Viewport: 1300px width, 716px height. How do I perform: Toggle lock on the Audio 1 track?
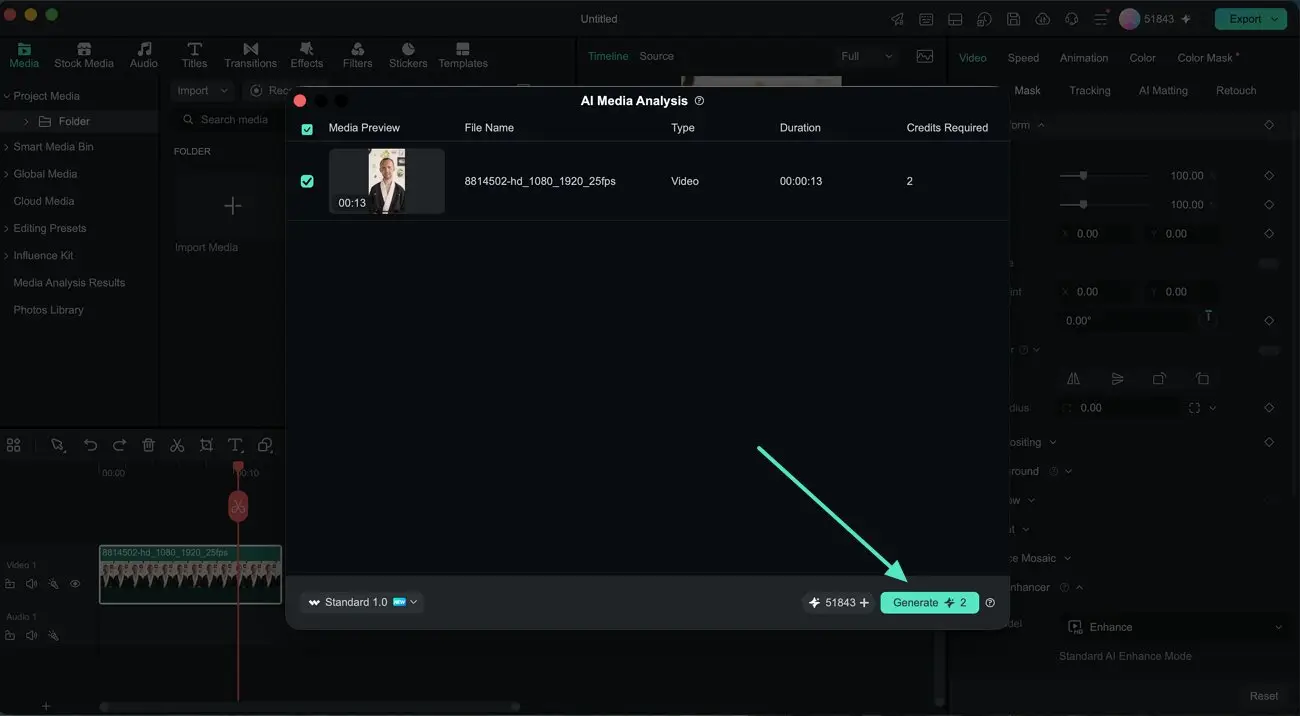point(10,636)
